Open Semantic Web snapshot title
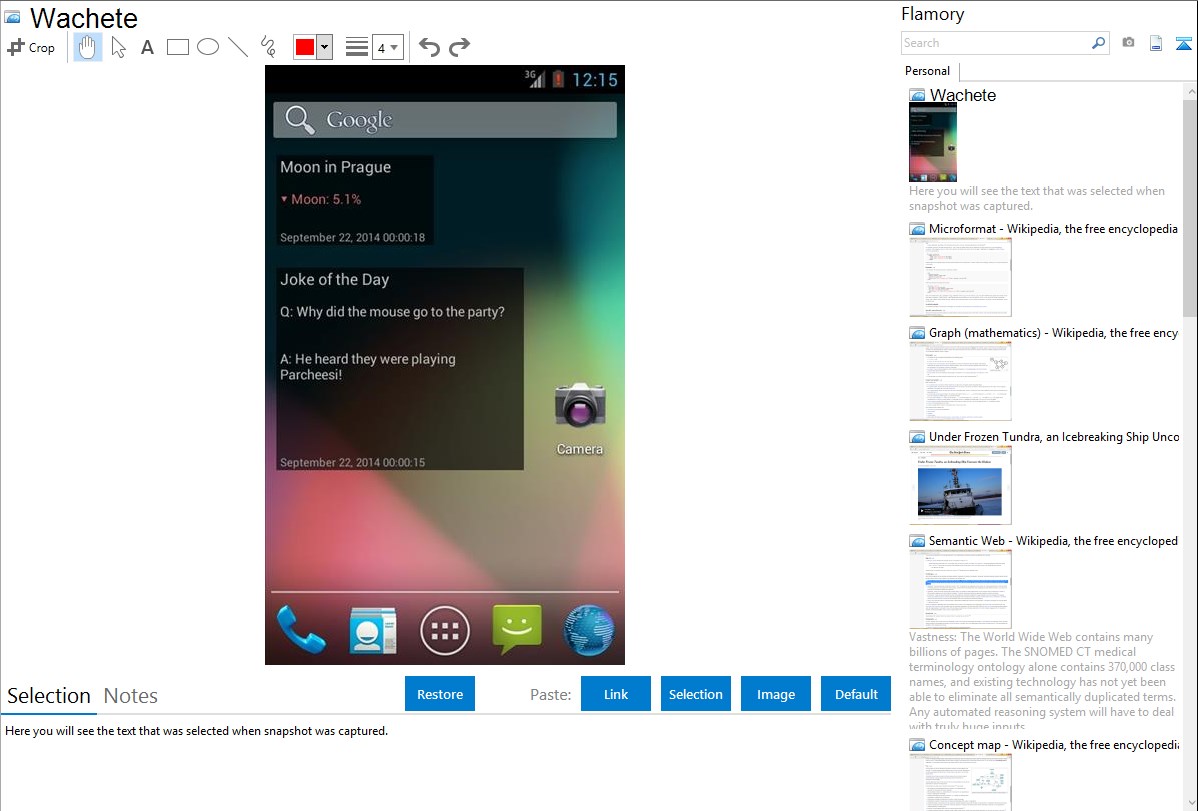The width and height of the screenshot is (1198, 811). (x=1053, y=540)
